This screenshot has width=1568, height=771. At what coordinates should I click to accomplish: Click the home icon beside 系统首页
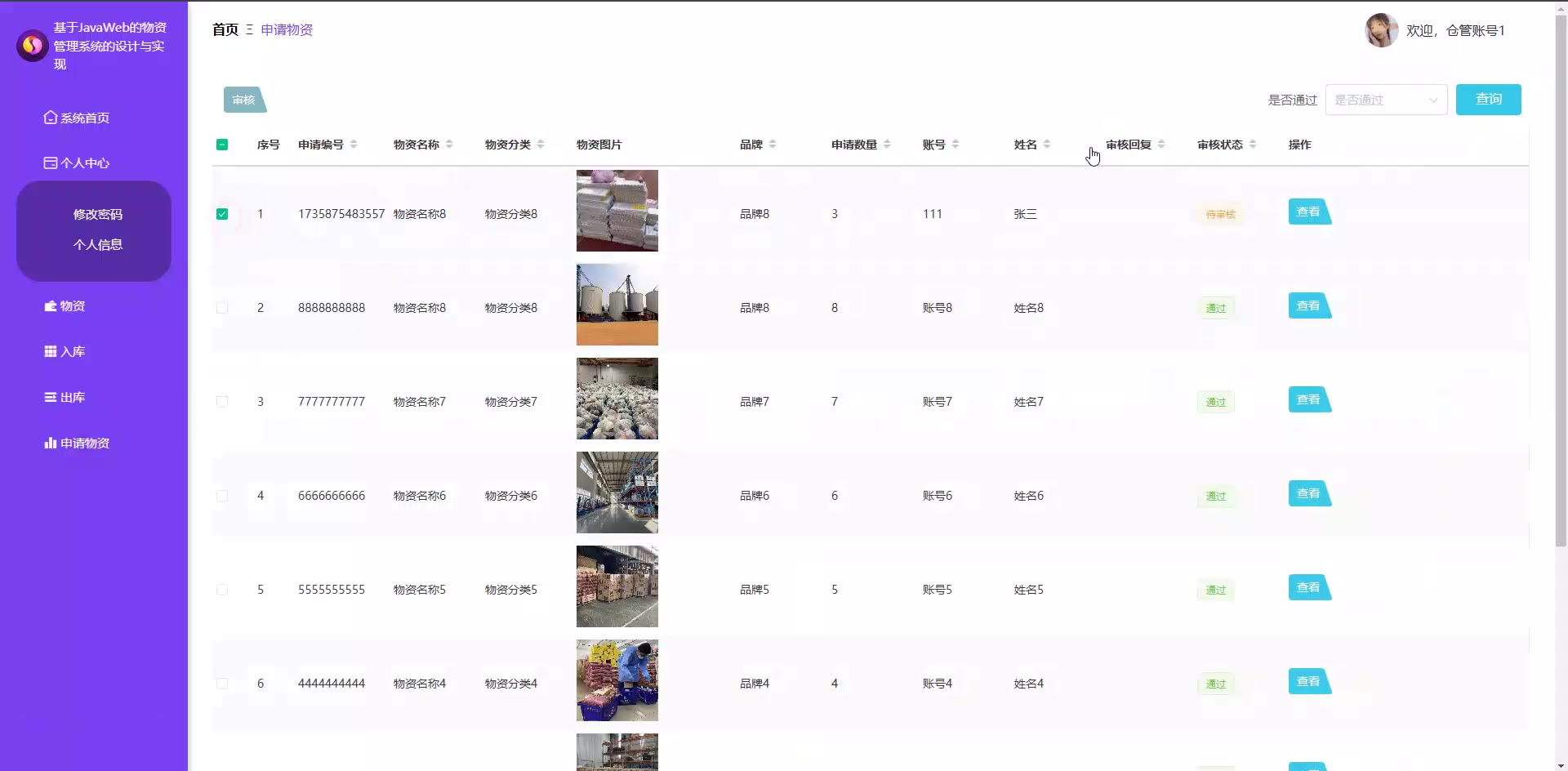51,118
